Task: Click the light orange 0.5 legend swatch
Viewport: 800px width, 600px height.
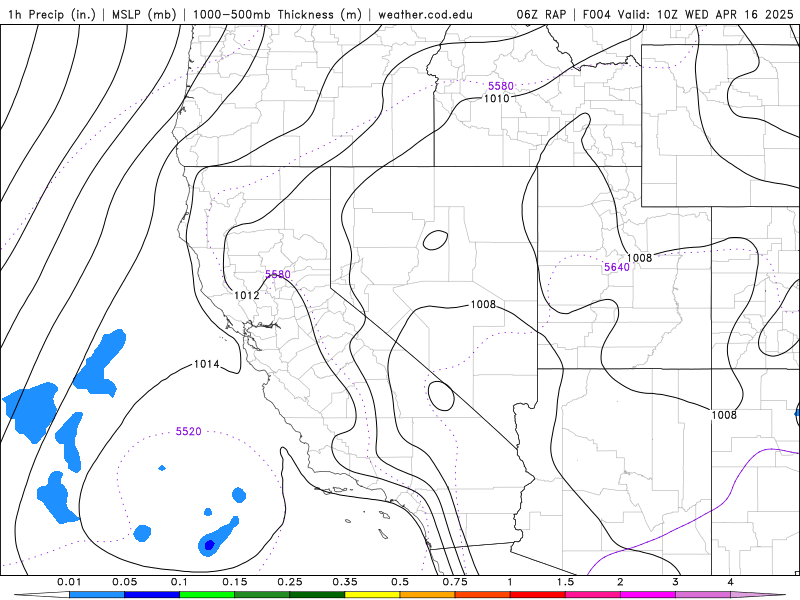Action: [x=428, y=595]
